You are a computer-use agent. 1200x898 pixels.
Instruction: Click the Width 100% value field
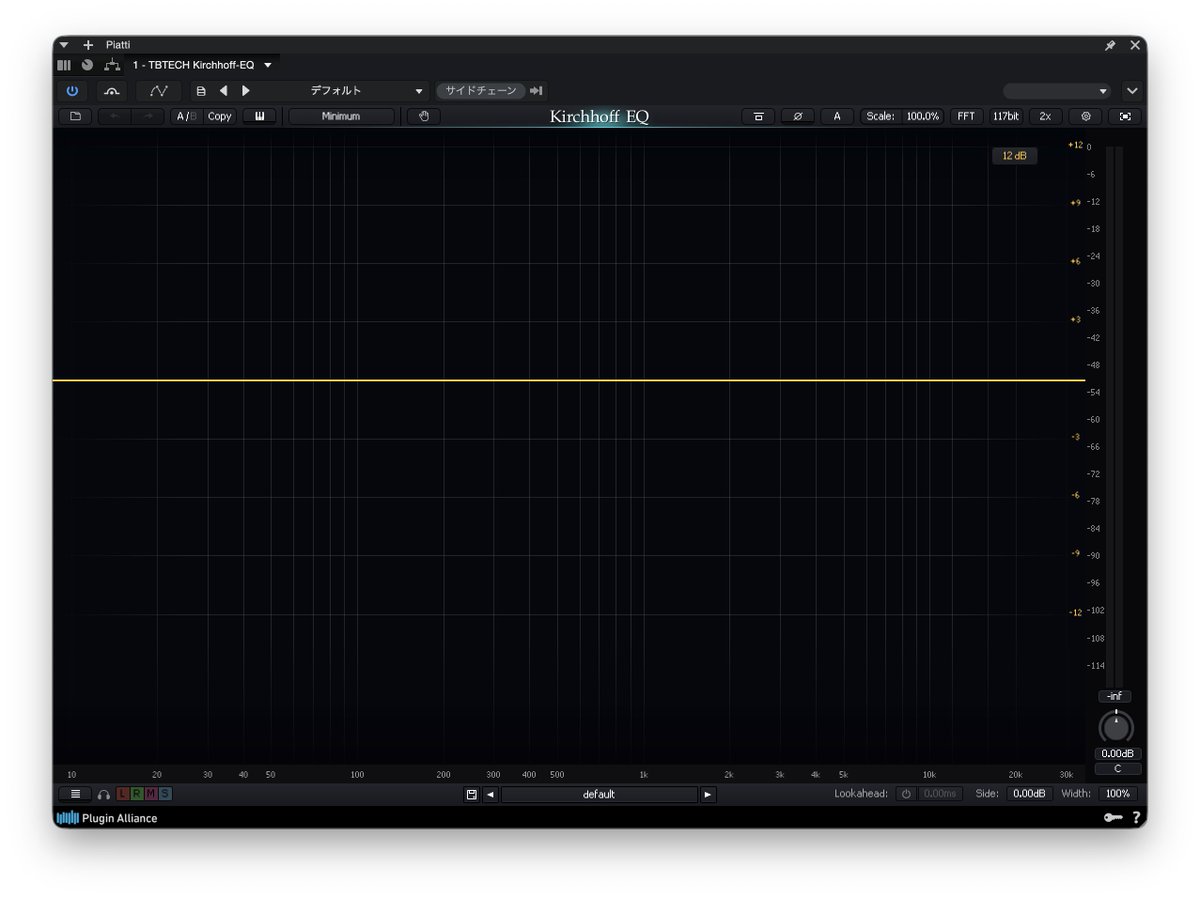[1118, 794]
